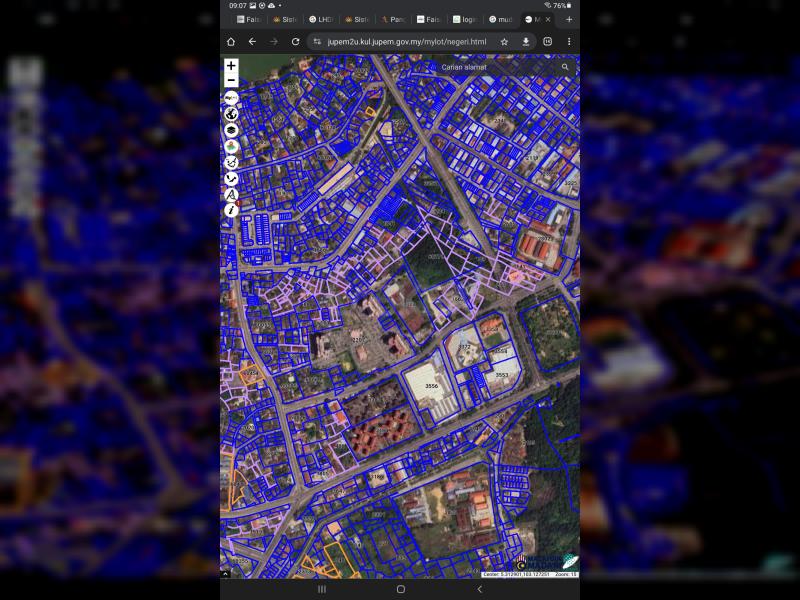Open the map layers stack tool
This screenshot has width=800, height=600.
pos(231,130)
